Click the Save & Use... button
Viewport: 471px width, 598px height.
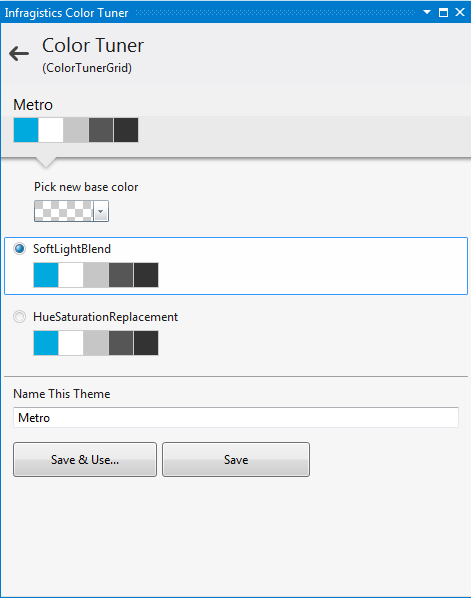pyautogui.click(x=85, y=460)
